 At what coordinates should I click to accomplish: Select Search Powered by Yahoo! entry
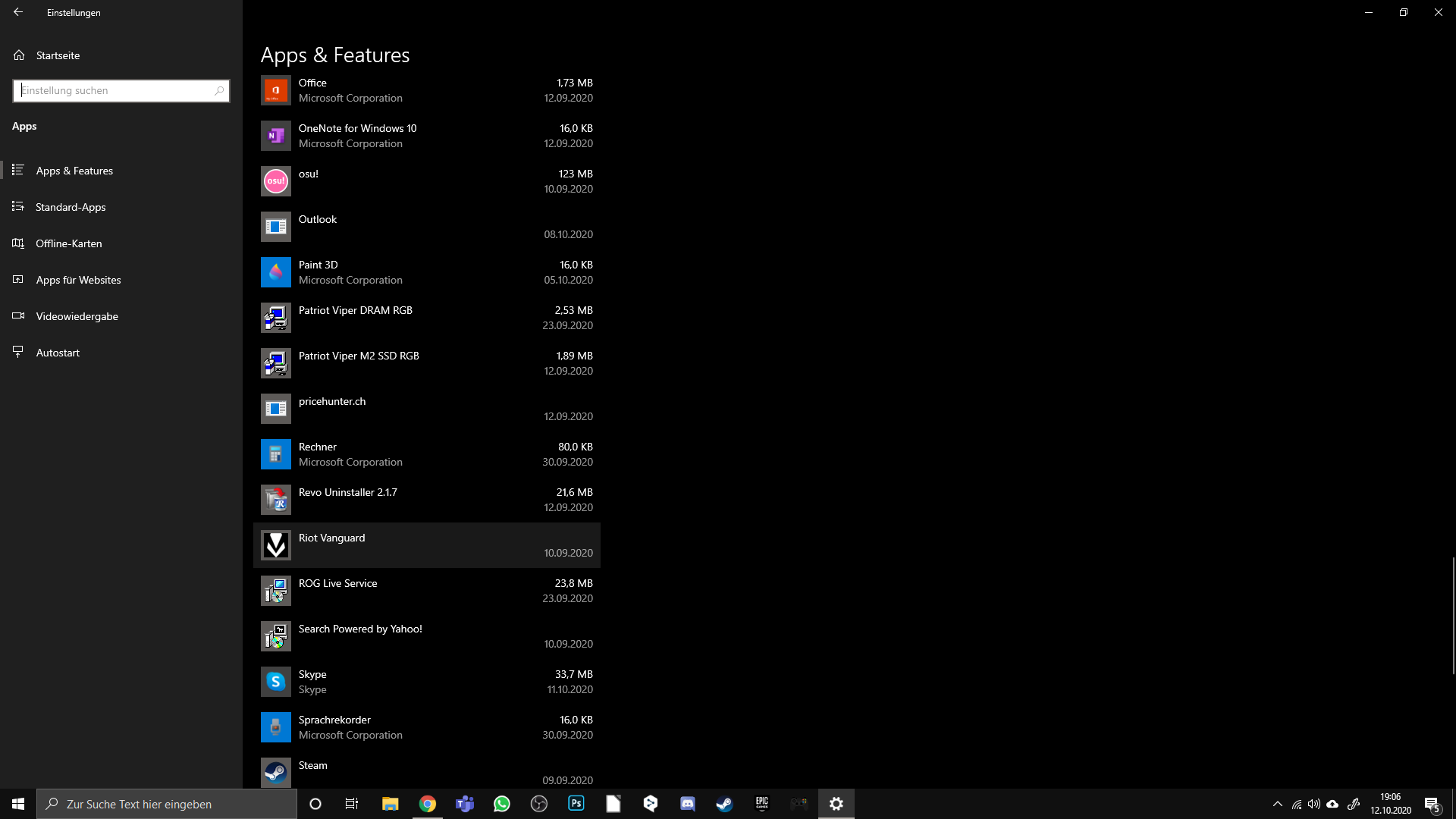[426, 636]
